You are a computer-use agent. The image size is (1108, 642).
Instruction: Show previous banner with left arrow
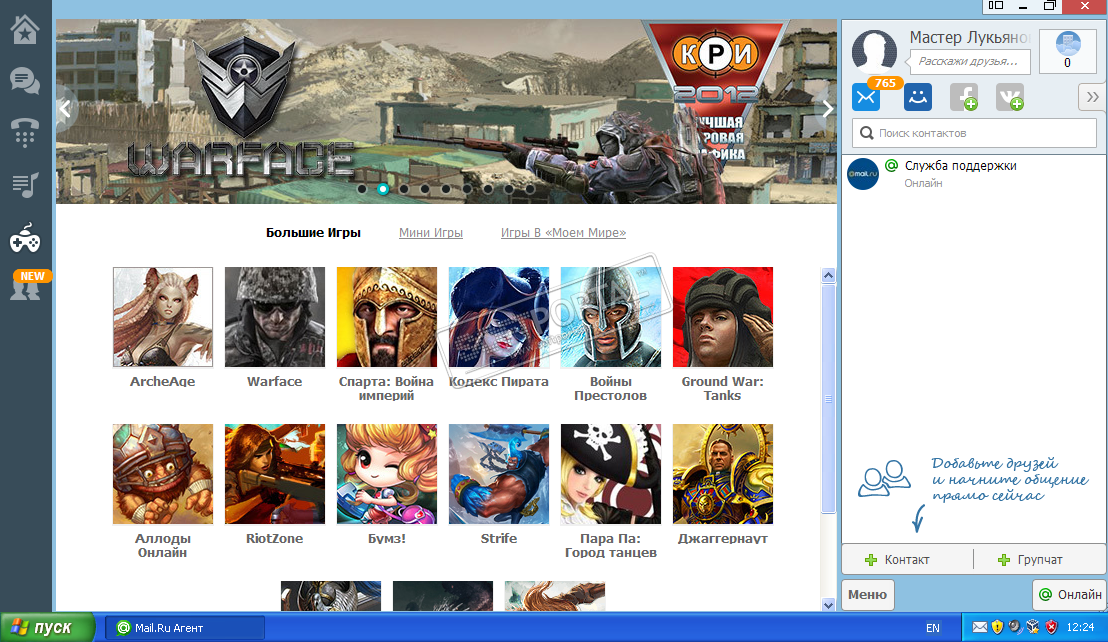[x=65, y=109]
